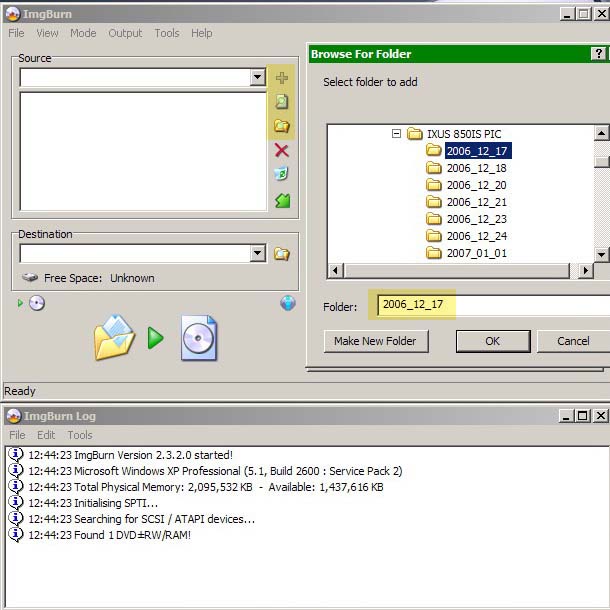Click info icon beside ImgBurn Version log line

pyautogui.click(x=16, y=454)
